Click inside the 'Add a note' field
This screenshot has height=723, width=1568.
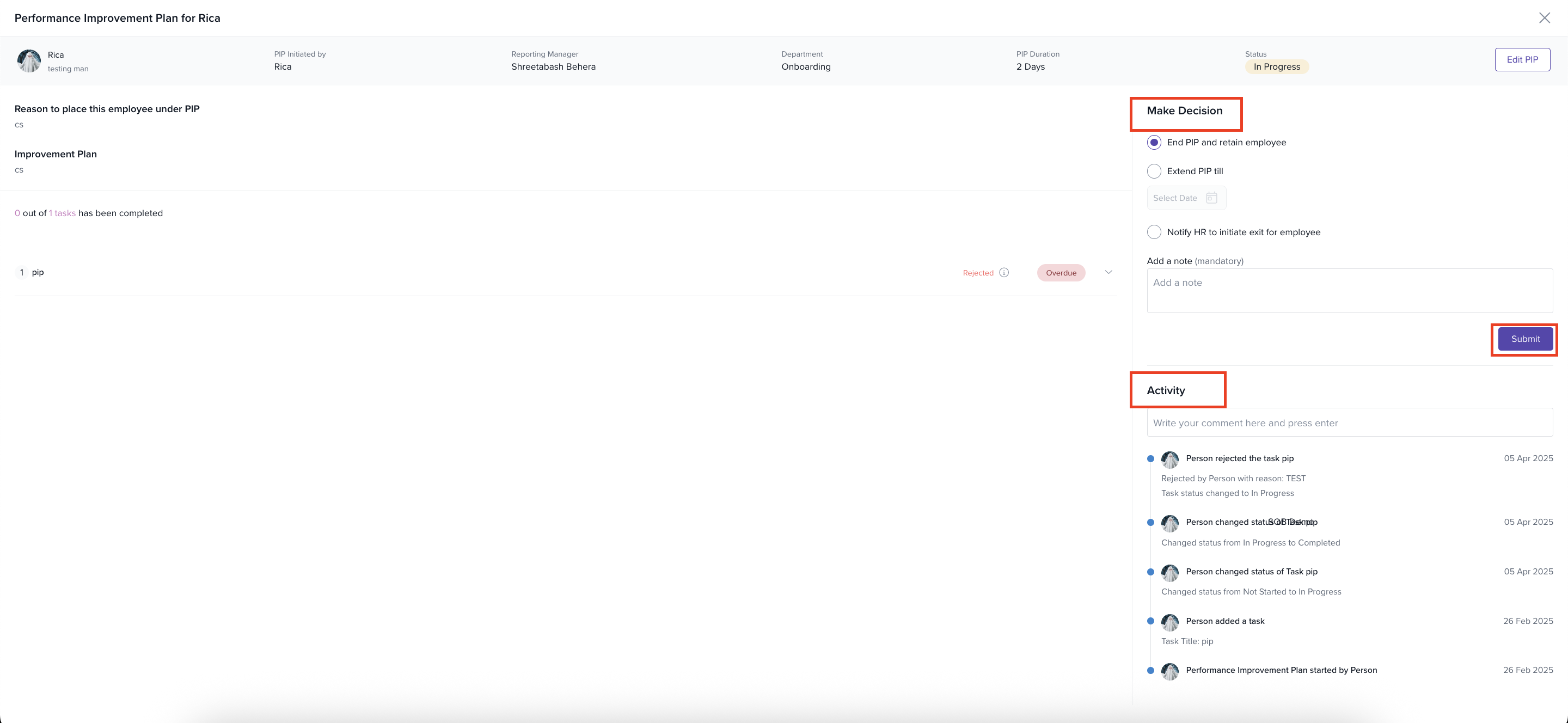1349,290
